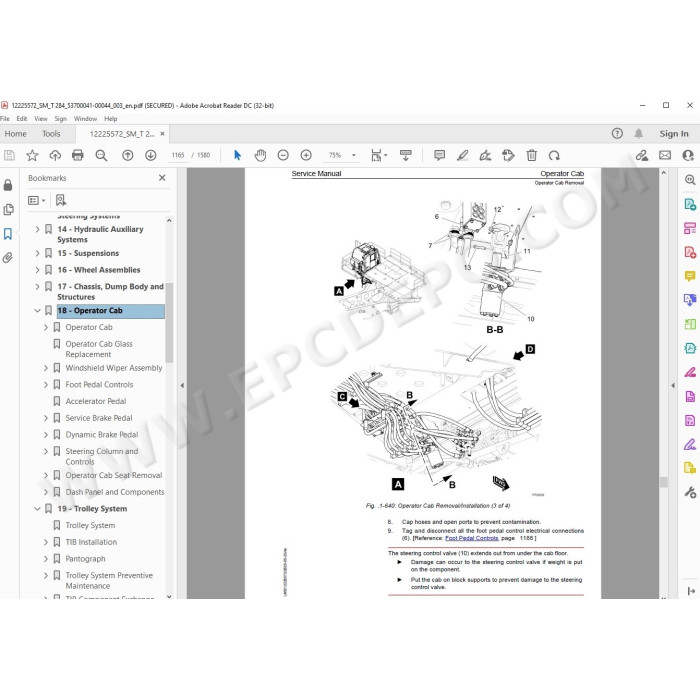Open the Edit menu

coord(21,119)
